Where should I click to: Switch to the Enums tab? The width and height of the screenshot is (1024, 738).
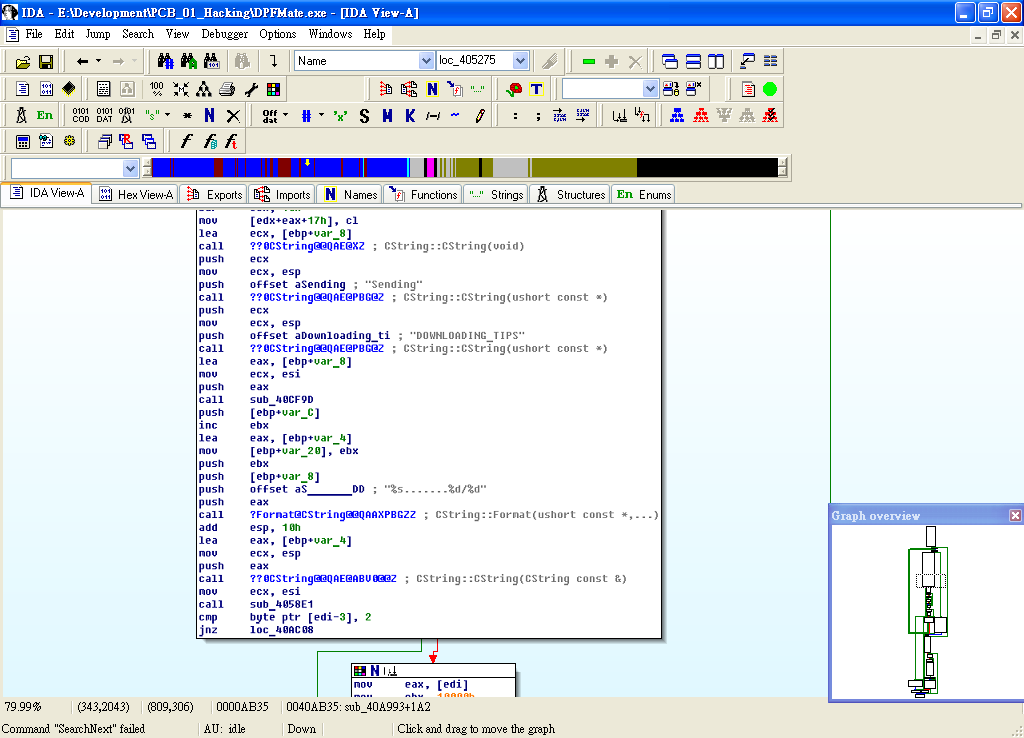(x=643, y=195)
